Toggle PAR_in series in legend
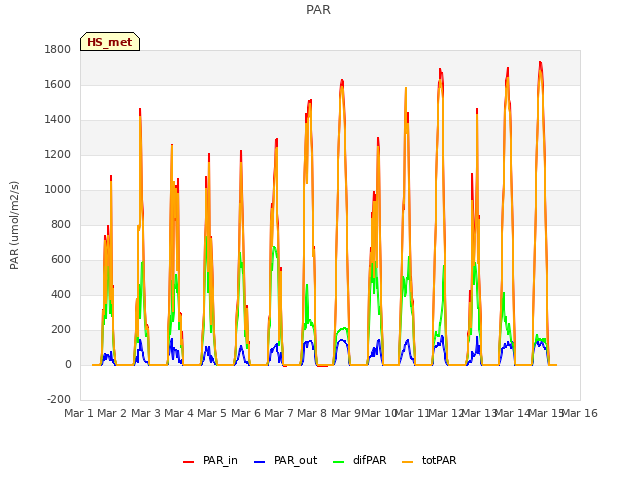The width and height of the screenshot is (640, 480). 210,460
